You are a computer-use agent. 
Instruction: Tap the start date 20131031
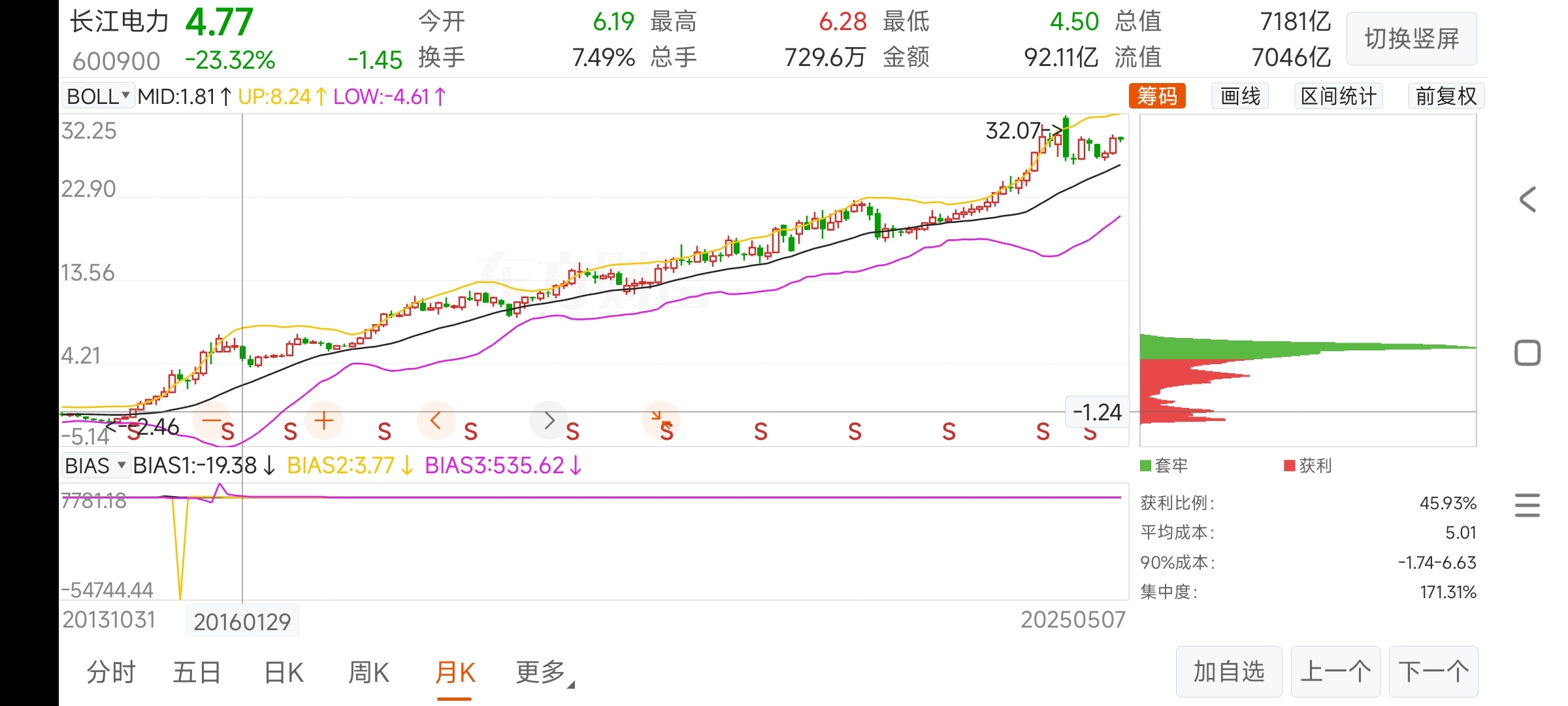tap(108, 619)
